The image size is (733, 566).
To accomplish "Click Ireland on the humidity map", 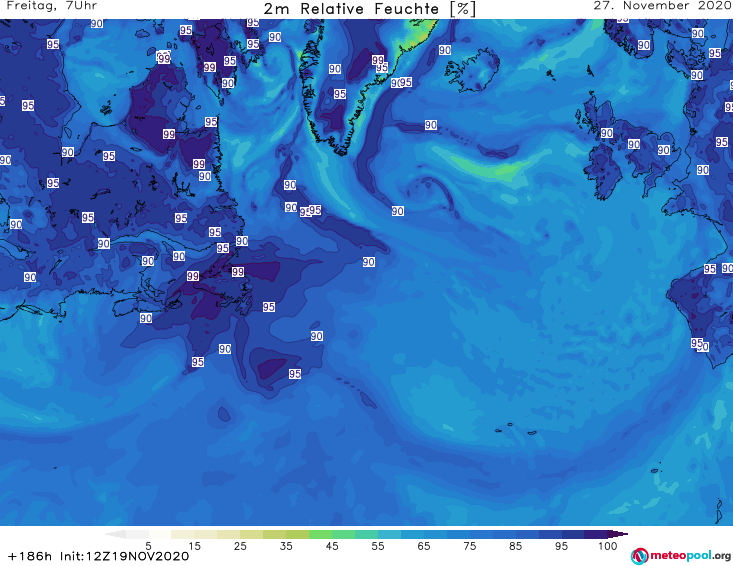I will [603, 173].
